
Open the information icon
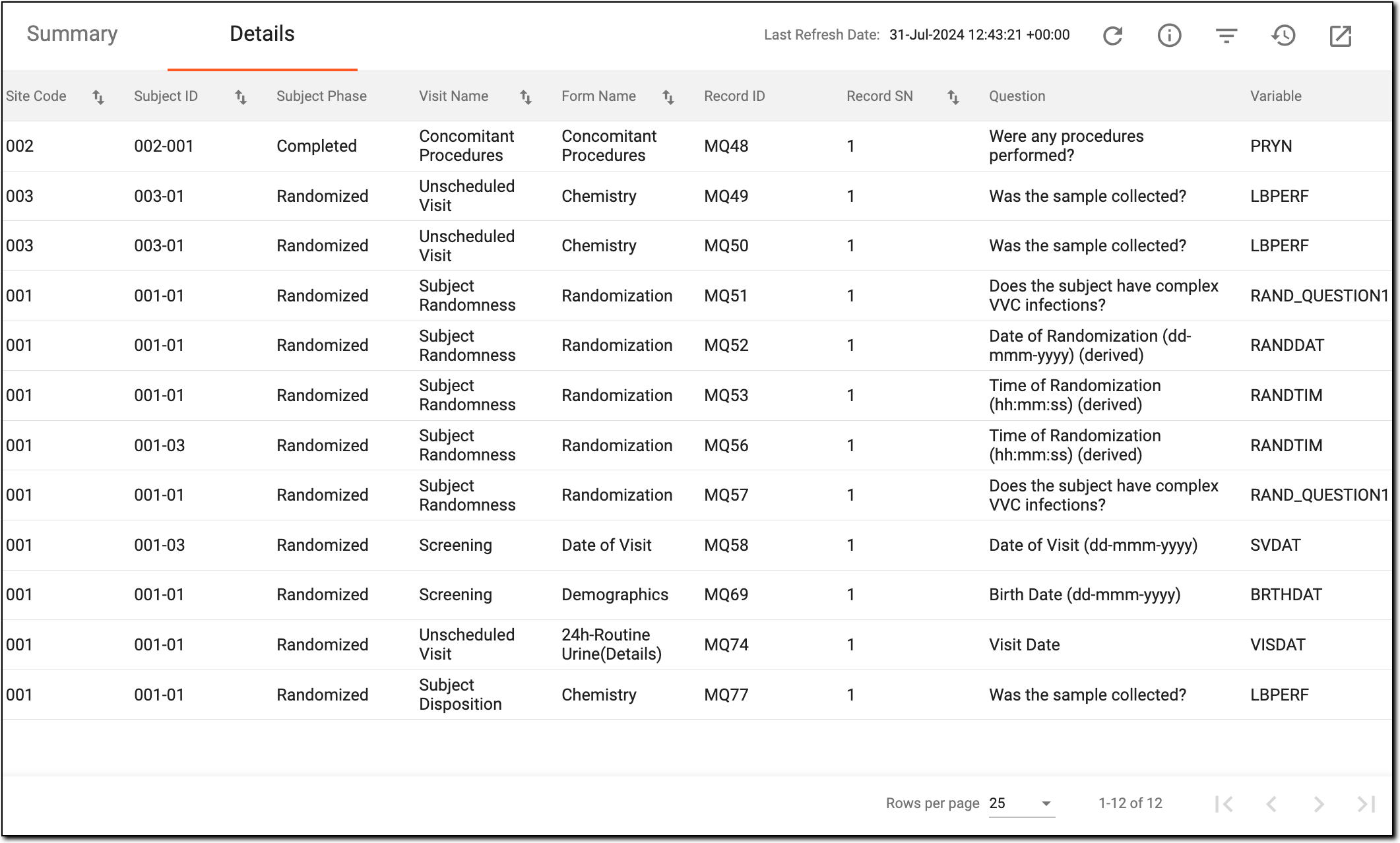1169,35
